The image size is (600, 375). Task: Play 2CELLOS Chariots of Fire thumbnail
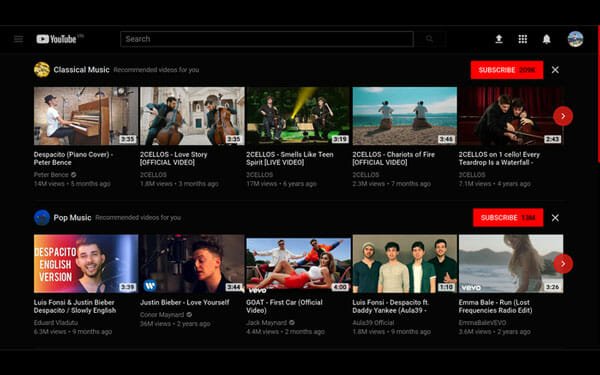coord(404,116)
